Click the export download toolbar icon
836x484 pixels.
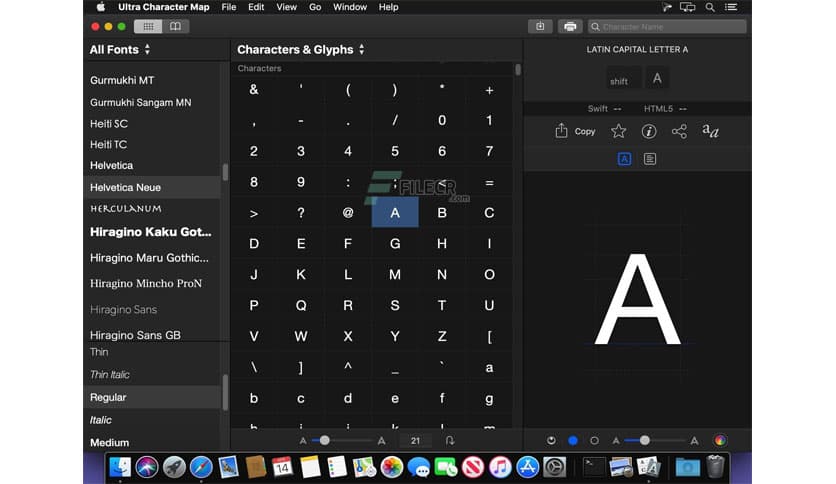(x=540, y=26)
